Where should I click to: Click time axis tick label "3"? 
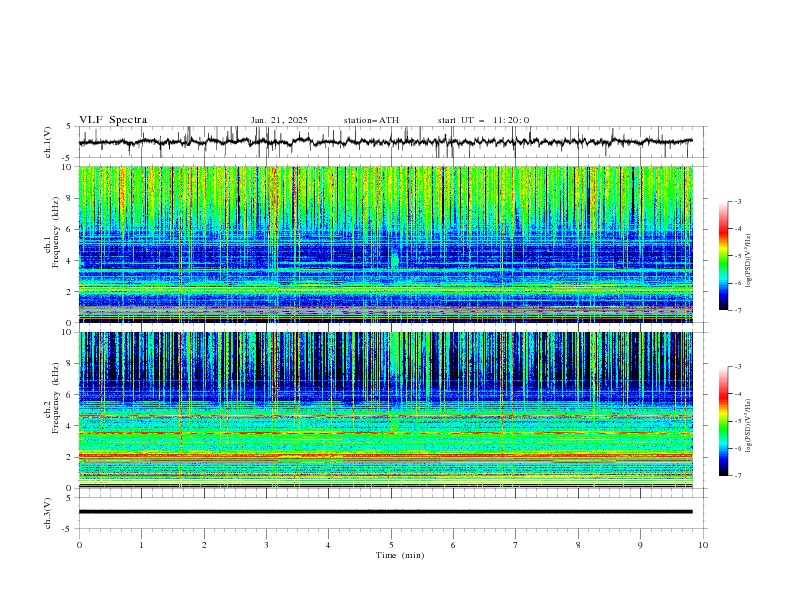(x=266, y=545)
